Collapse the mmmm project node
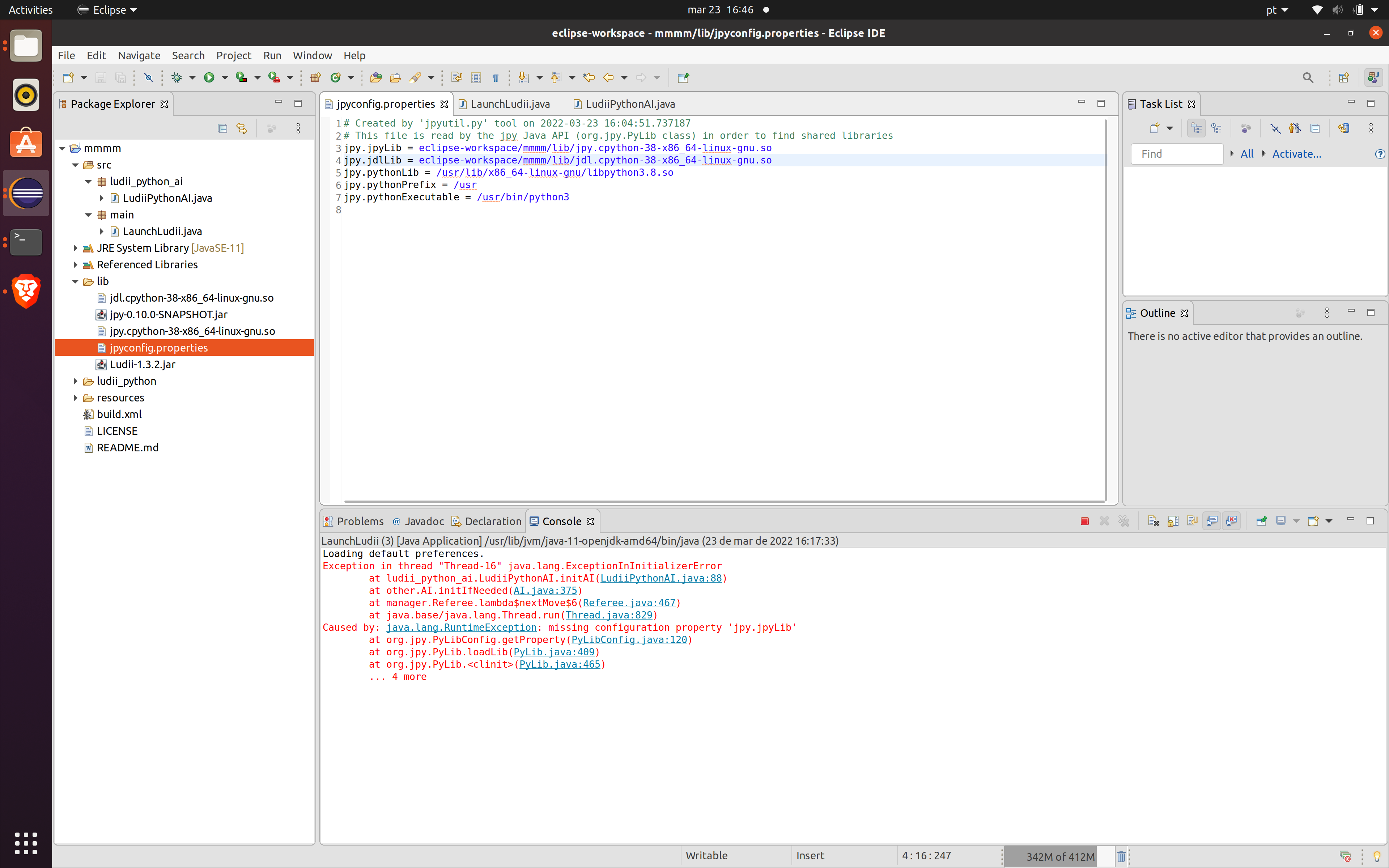Image resolution: width=1389 pixels, height=868 pixels. click(x=62, y=148)
